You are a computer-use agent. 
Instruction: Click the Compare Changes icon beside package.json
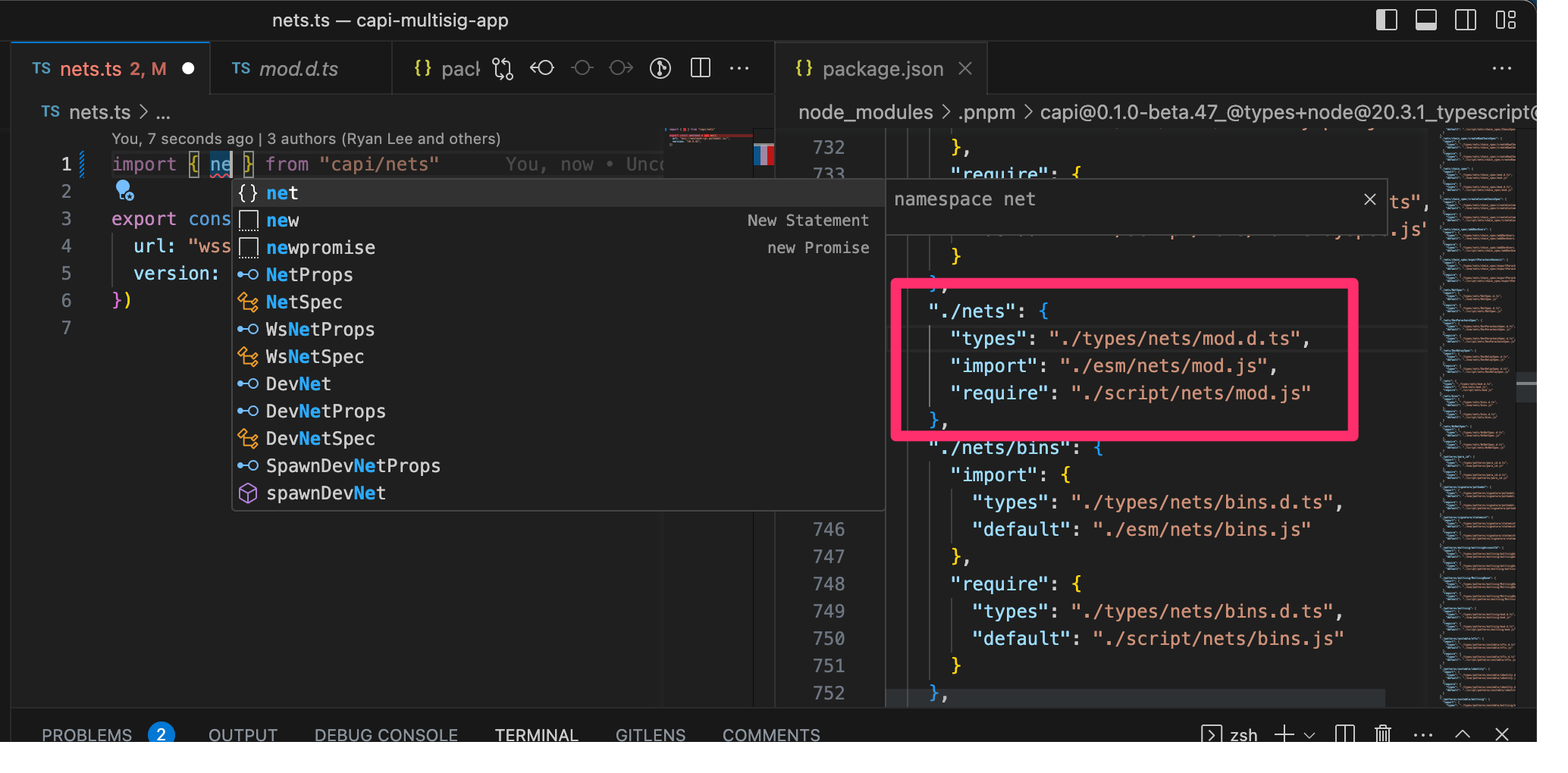[503, 68]
